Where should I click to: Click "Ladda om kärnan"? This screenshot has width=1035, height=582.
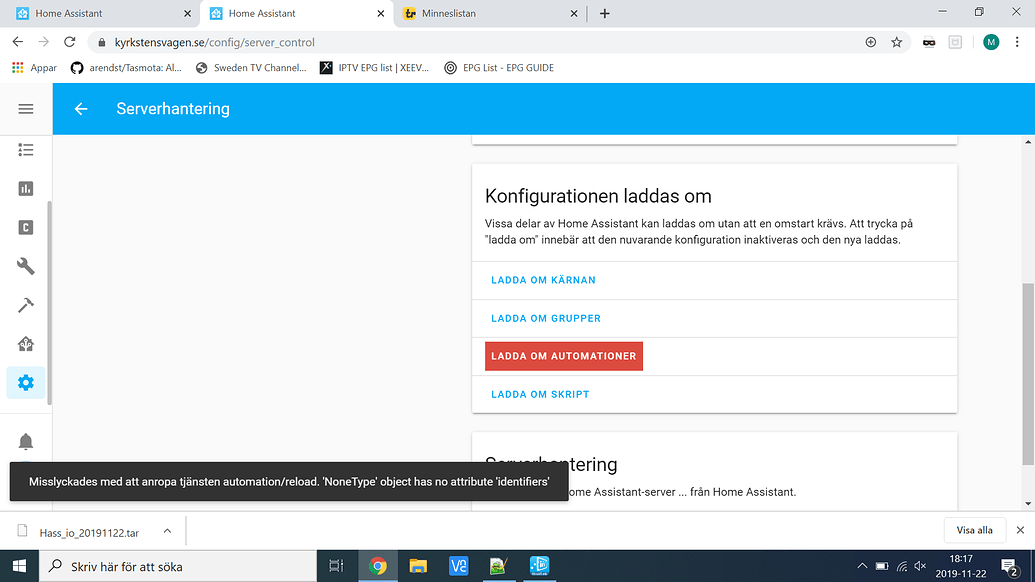point(543,280)
